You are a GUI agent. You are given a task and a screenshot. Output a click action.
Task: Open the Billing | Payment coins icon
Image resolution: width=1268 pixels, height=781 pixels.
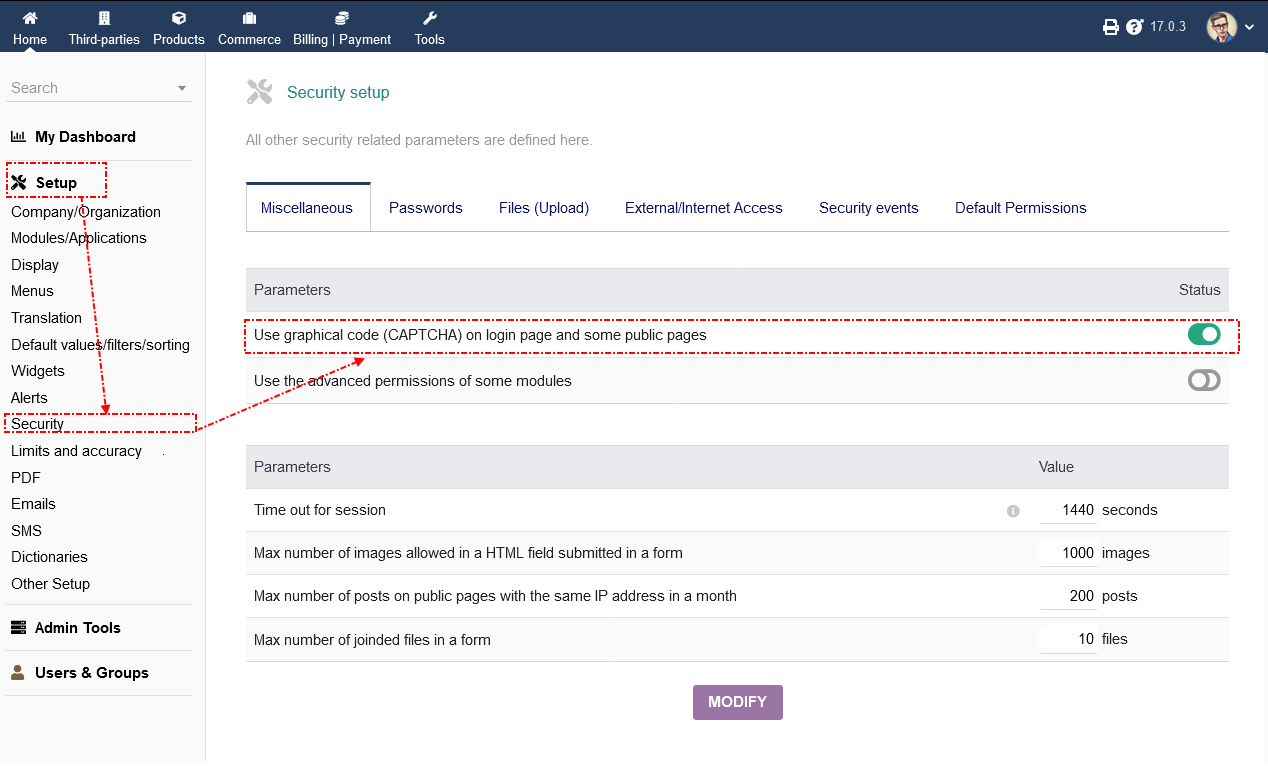coord(342,18)
